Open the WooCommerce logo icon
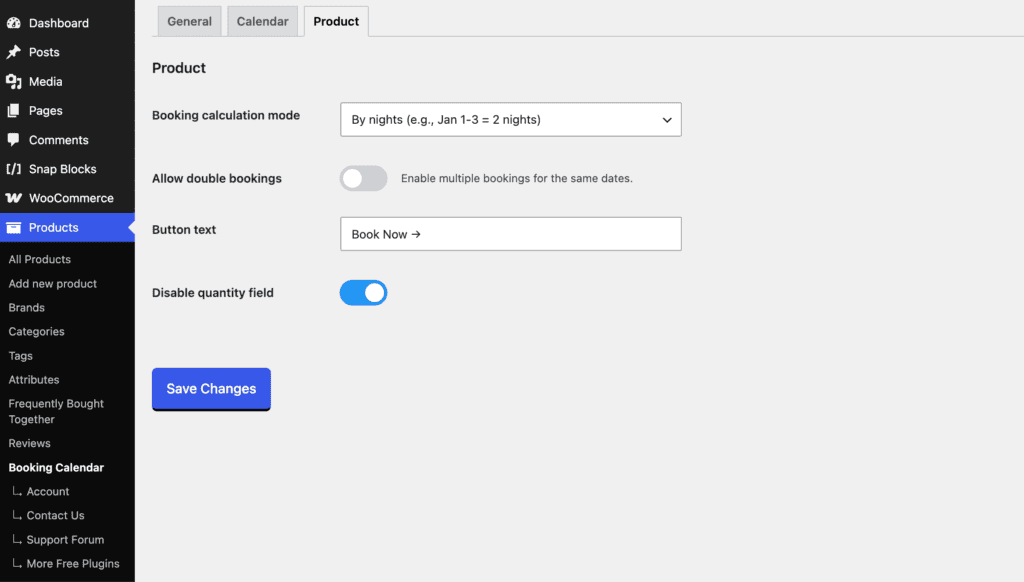This screenshot has width=1024, height=582. point(14,198)
